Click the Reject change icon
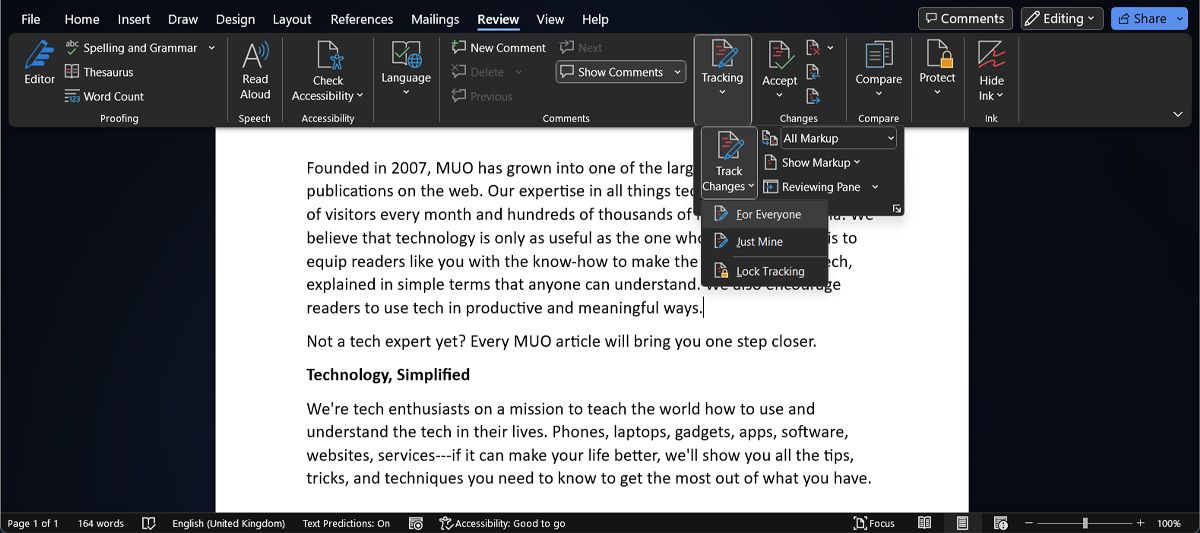Image resolution: width=1200 pixels, height=533 pixels. [x=813, y=48]
